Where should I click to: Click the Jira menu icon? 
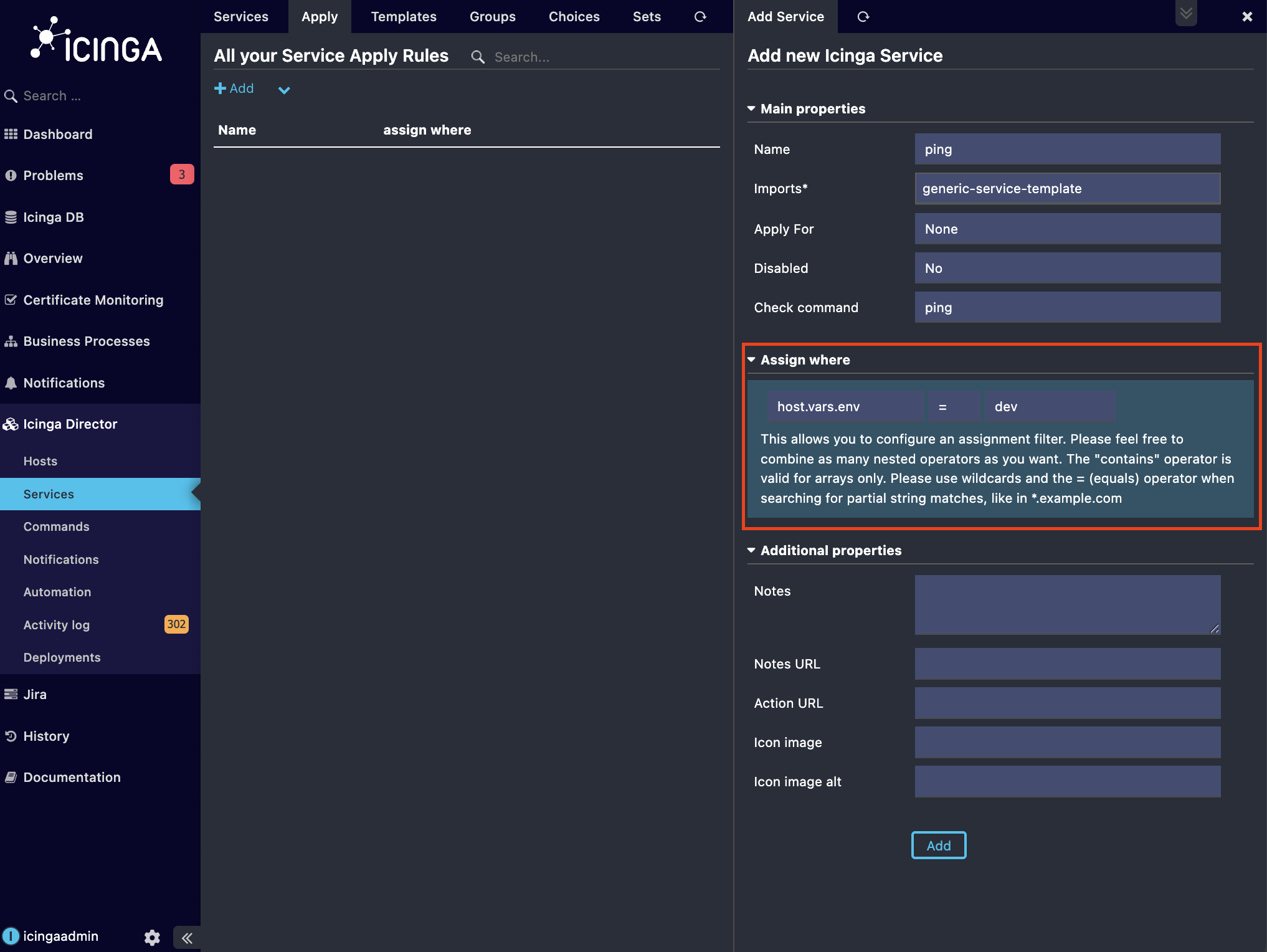(x=11, y=694)
